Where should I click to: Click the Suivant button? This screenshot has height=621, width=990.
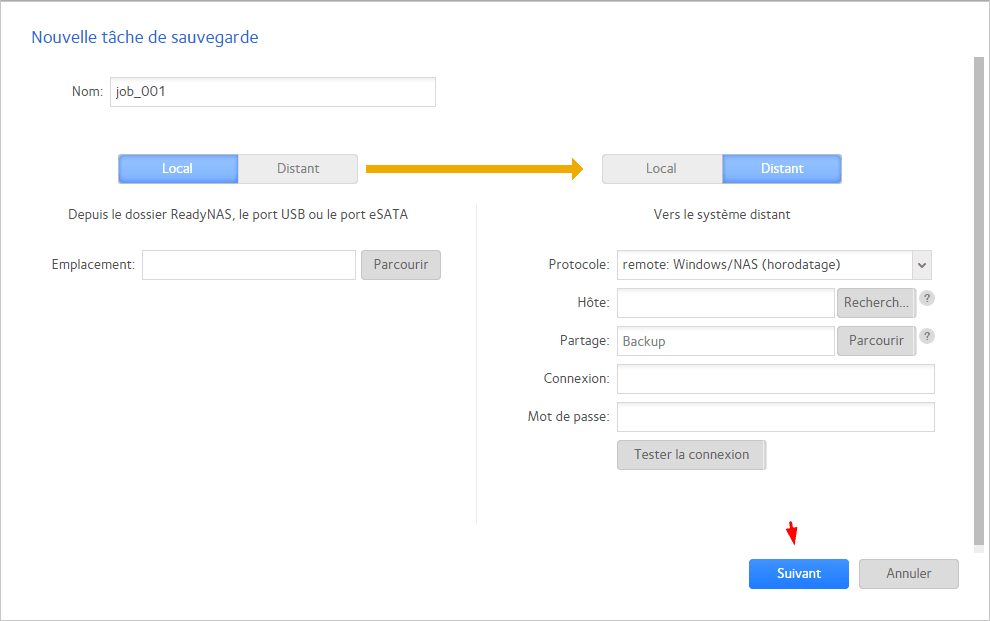click(x=799, y=574)
